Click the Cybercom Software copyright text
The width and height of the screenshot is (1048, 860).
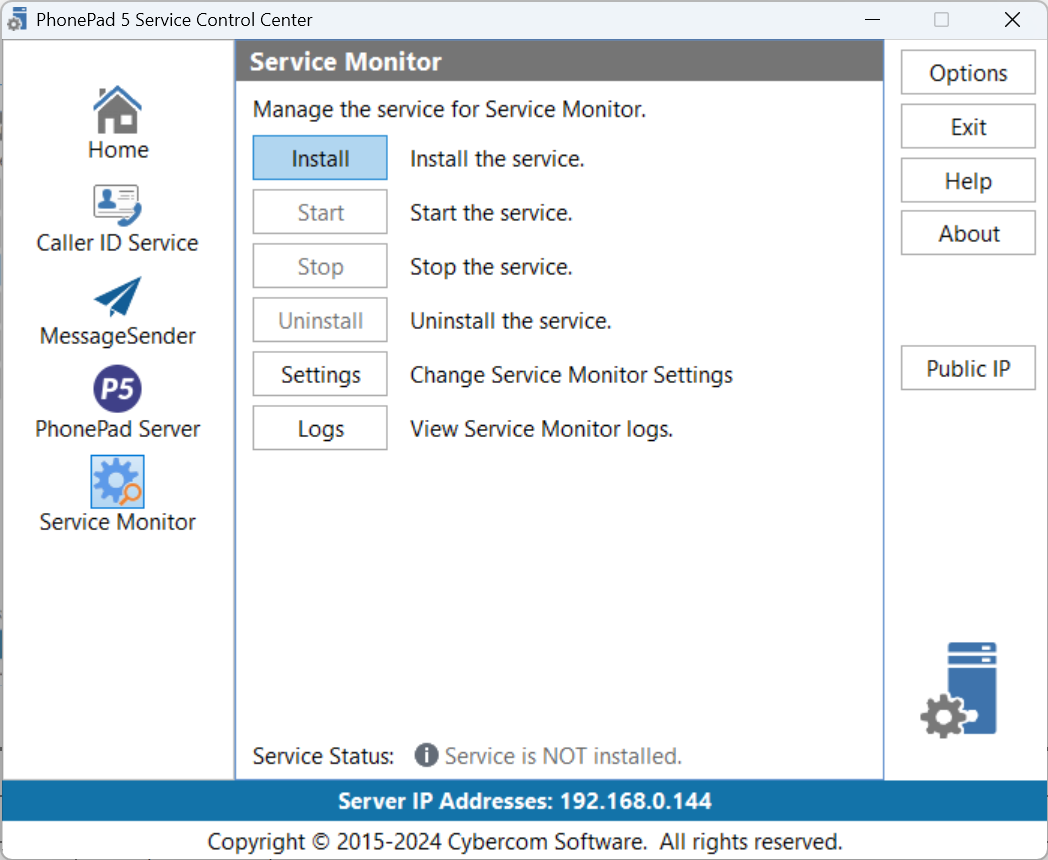[525, 841]
